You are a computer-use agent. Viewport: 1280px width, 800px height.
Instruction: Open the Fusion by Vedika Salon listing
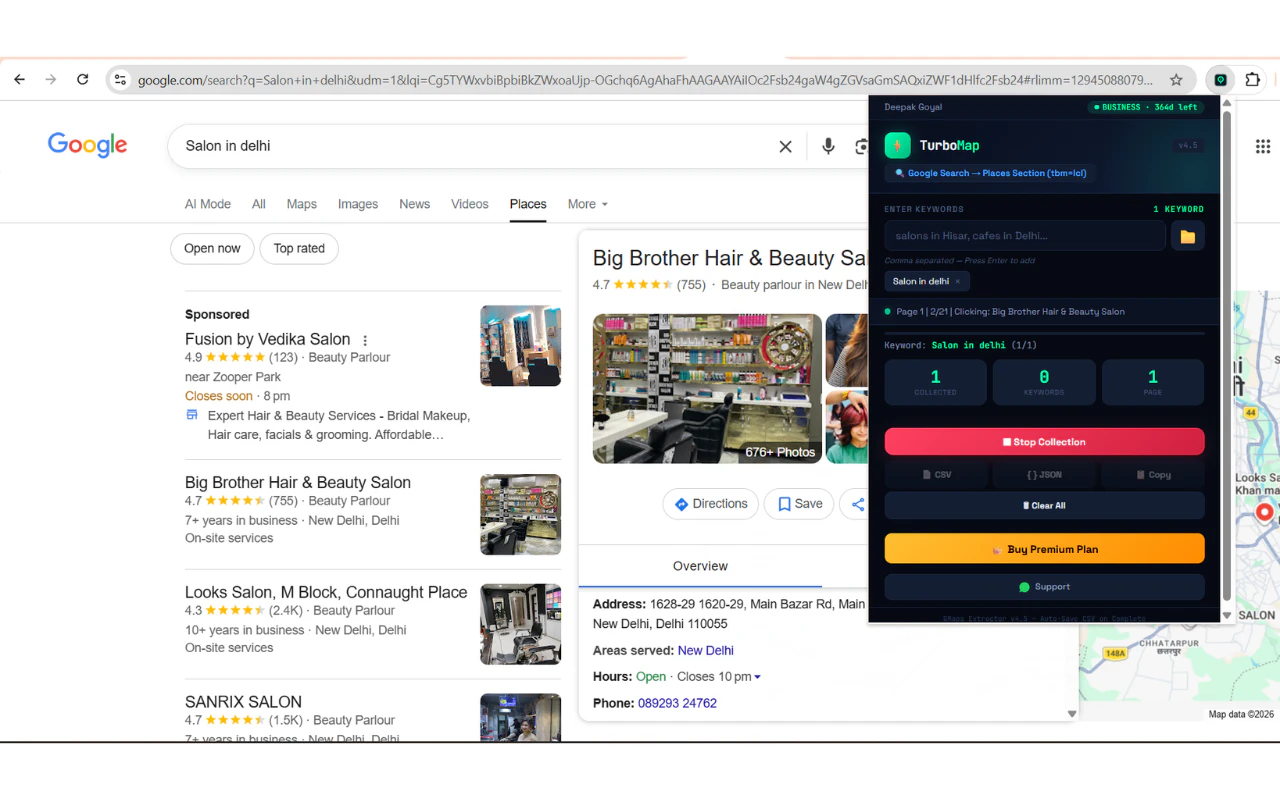click(x=268, y=339)
